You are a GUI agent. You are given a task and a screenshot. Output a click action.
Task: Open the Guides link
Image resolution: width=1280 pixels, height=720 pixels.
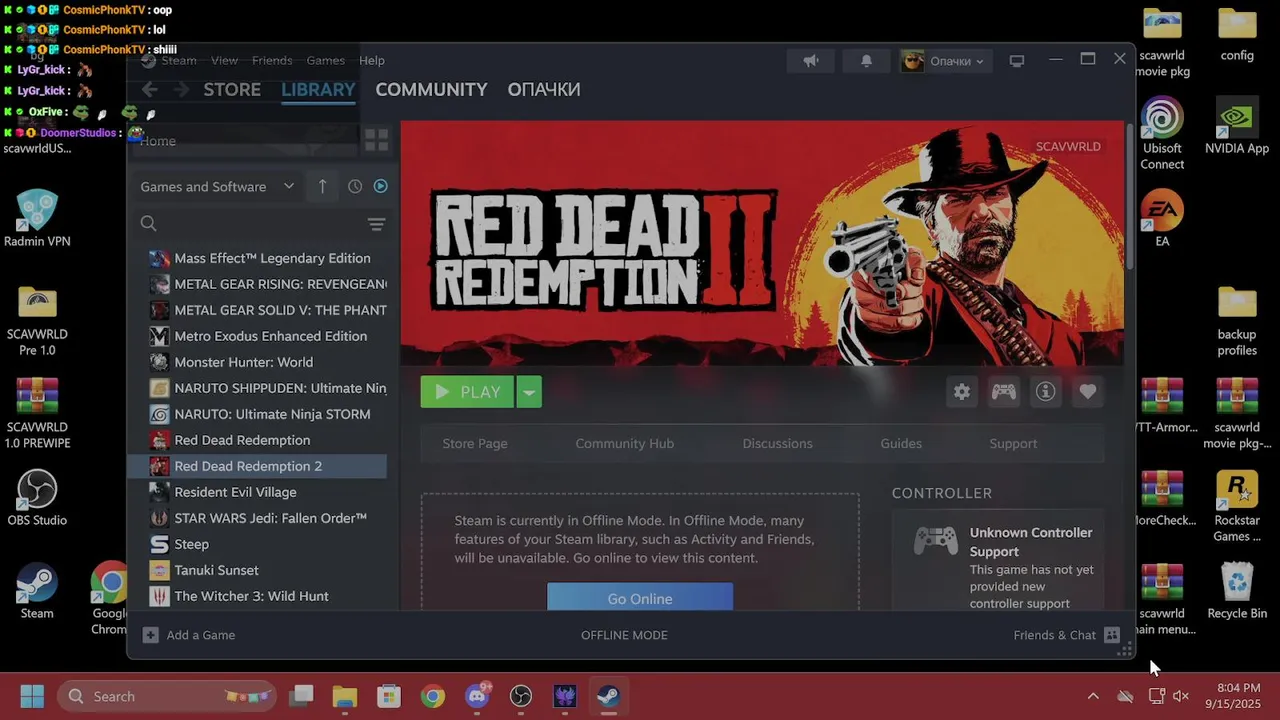click(901, 443)
